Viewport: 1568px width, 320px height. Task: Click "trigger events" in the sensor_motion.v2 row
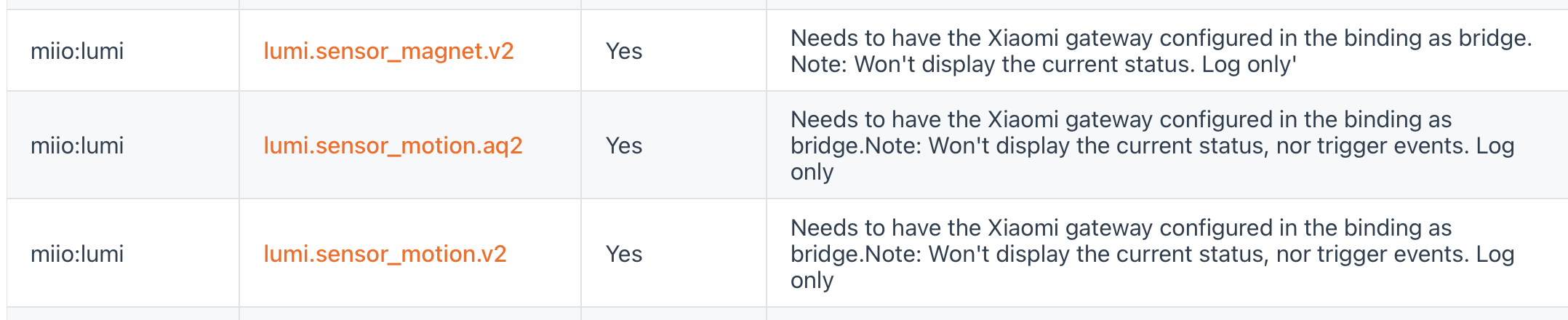(x=1389, y=255)
